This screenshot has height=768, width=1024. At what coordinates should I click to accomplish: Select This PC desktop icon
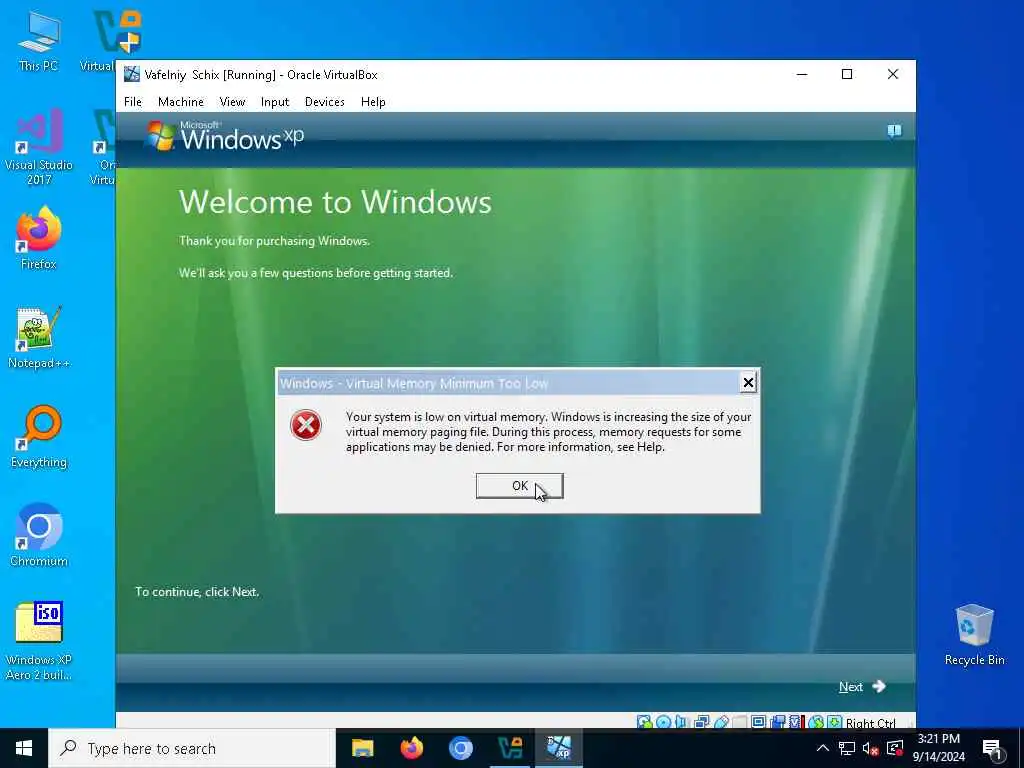pos(39,41)
